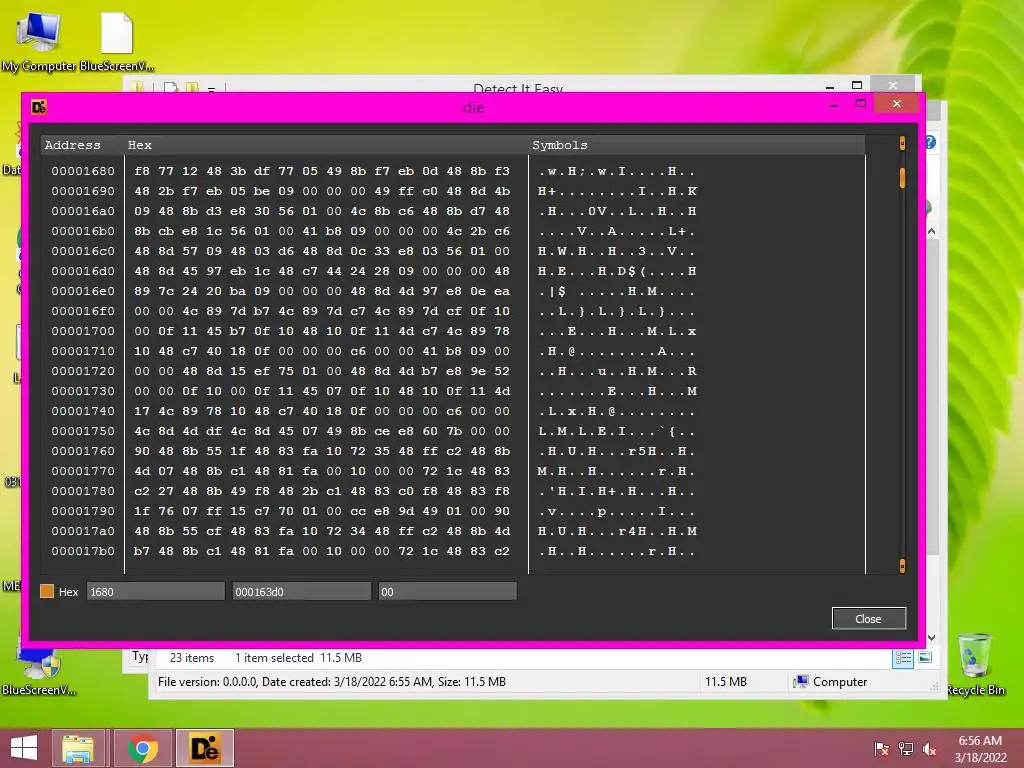Click the hex viewer scrollbar thumb
The height and width of the screenshot is (768, 1024).
tap(903, 177)
